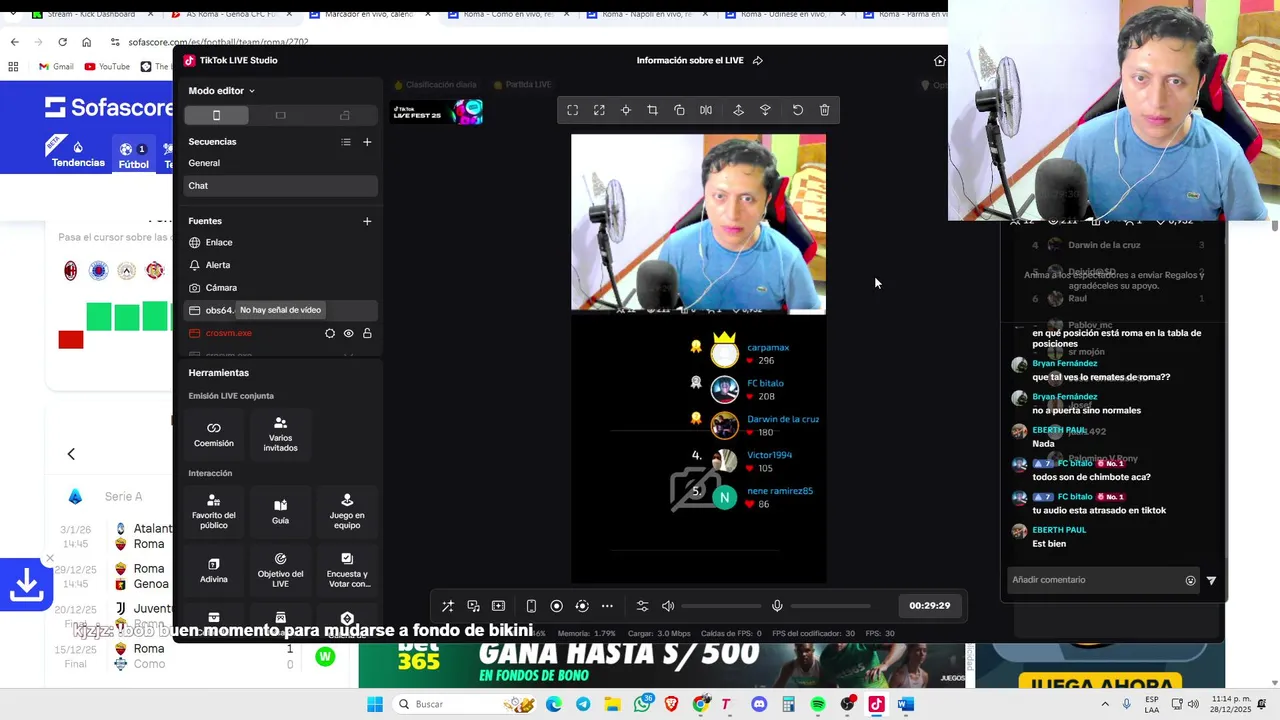Open the Secuencias list view icon
Screen dimensions: 1280x720
pos(346,142)
